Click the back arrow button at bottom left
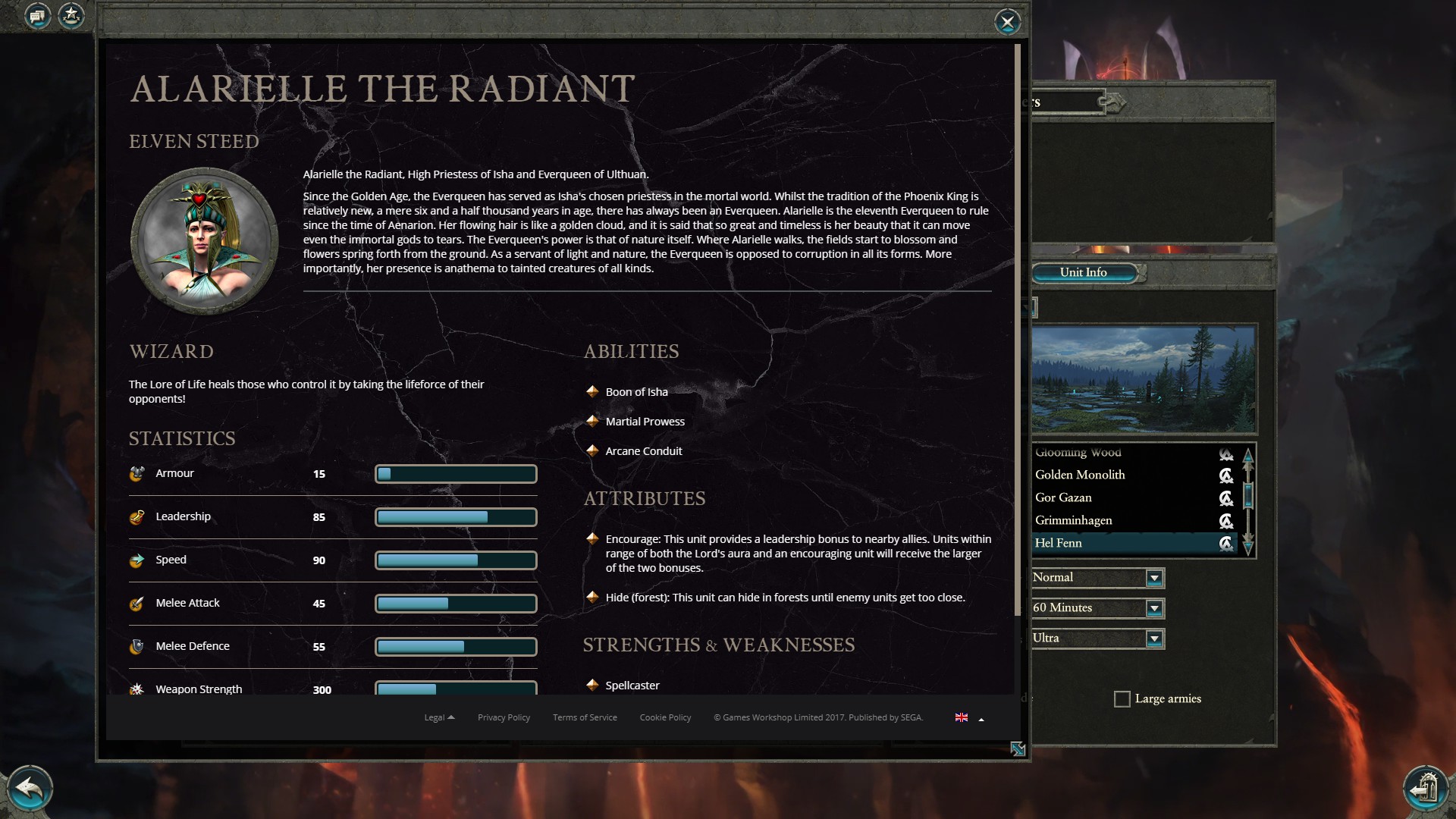Screen dimensions: 1456x819 30,789
